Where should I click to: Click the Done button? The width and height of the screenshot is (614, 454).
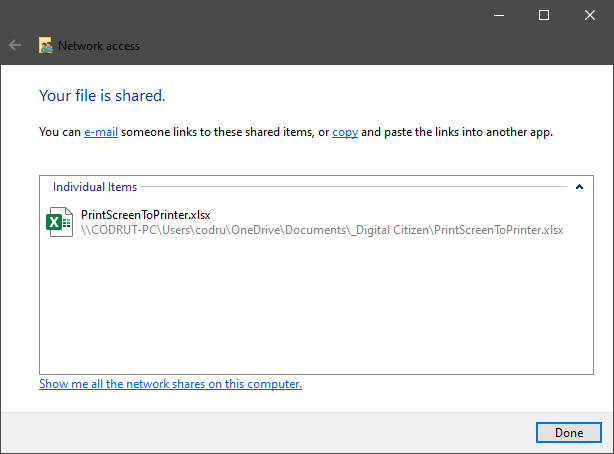pyautogui.click(x=569, y=432)
